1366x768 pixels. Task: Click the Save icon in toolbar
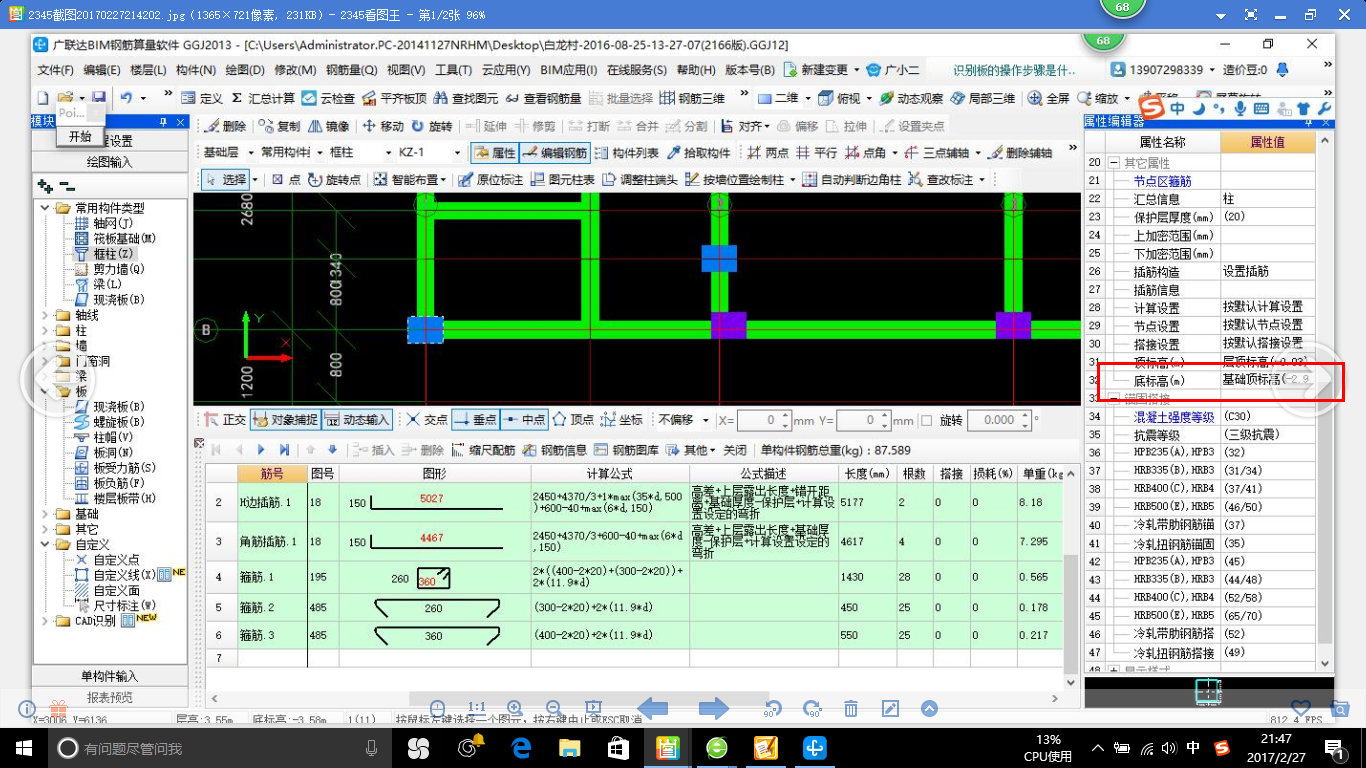click(98, 98)
